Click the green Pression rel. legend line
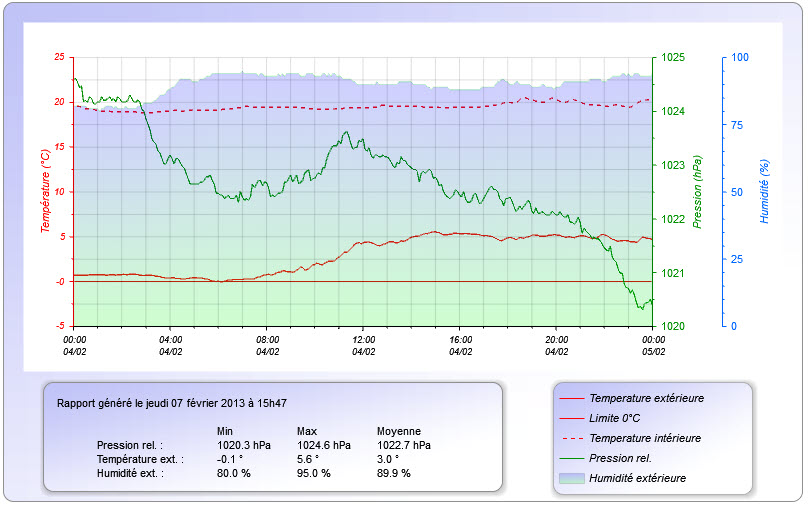 click(x=571, y=458)
